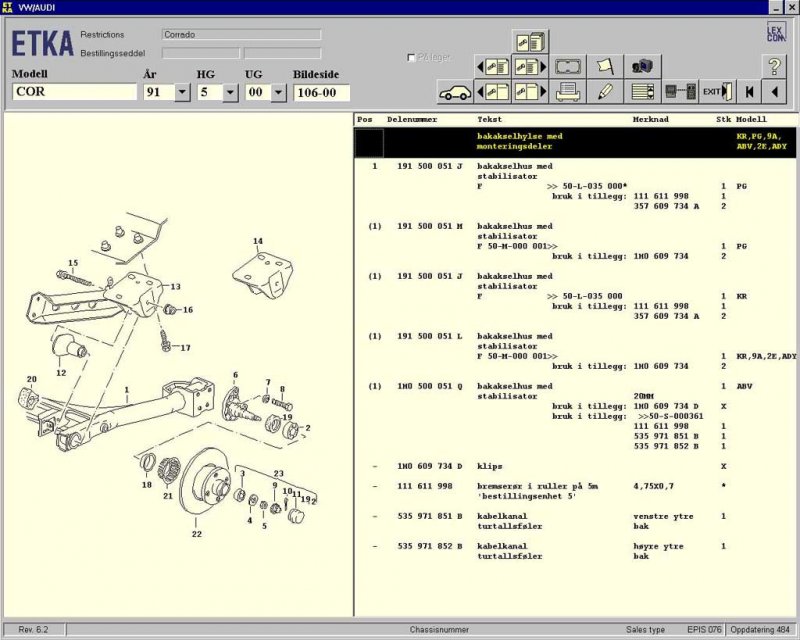Image resolution: width=800 pixels, height=640 pixels.
Task: Jump to first page arrow button
Action: pyautogui.click(x=748, y=92)
